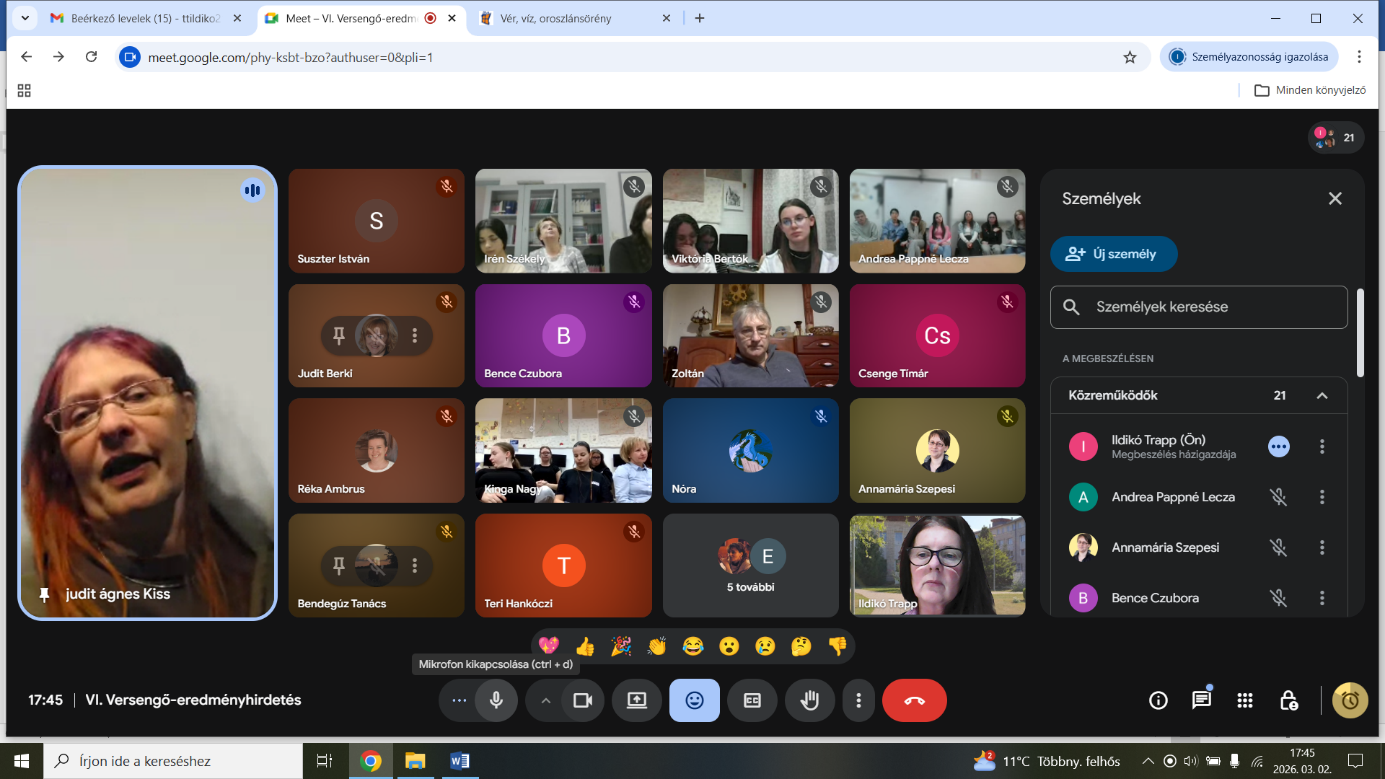Open the screen share presentation button

coord(637,701)
